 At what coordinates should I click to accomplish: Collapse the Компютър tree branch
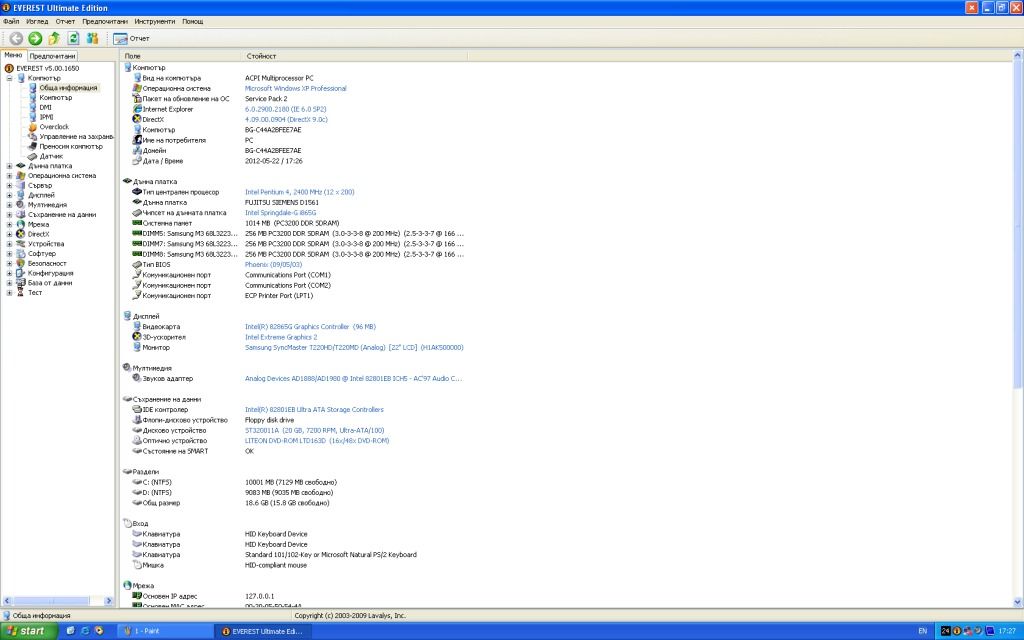coord(9,78)
